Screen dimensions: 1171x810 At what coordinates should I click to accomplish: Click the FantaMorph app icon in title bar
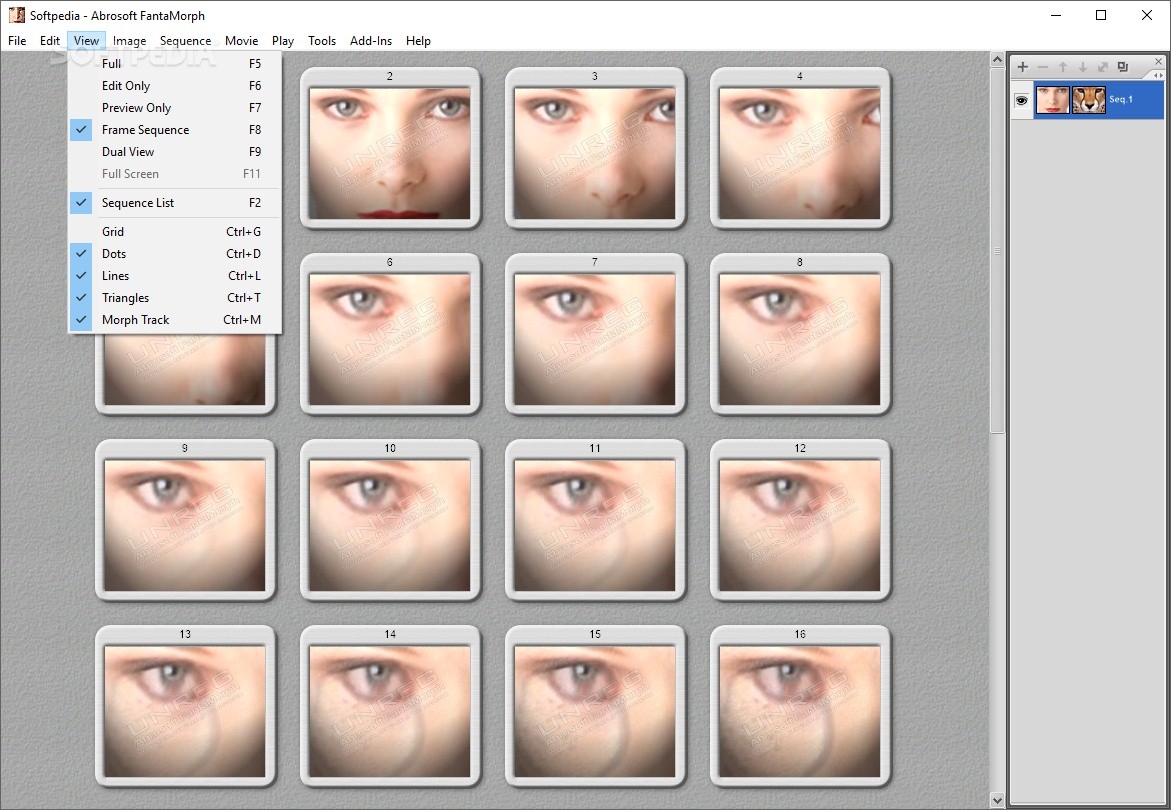(x=16, y=15)
